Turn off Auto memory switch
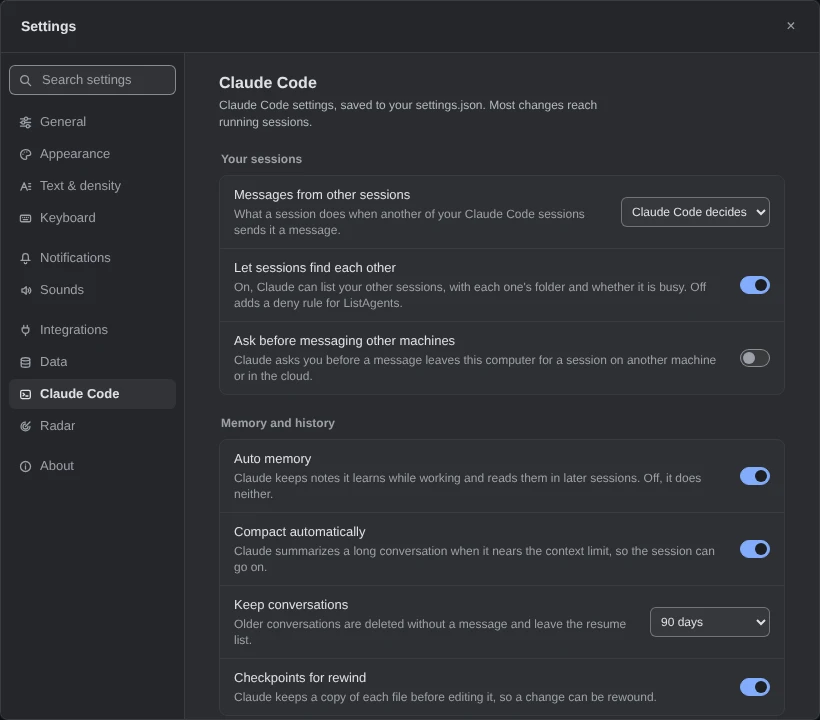The height and width of the screenshot is (720, 820). (x=754, y=476)
